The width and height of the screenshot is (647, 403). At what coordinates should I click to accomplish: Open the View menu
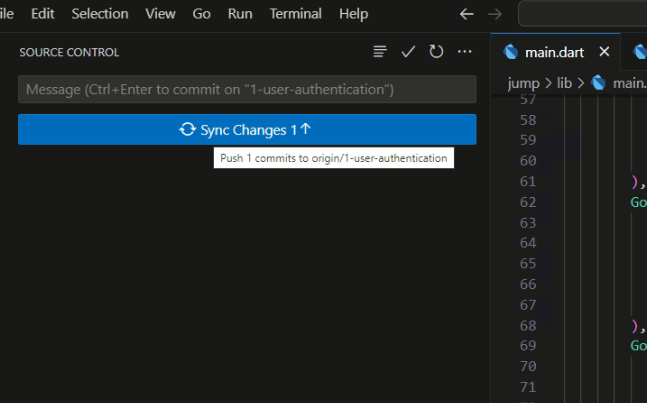(x=160, y=14)
